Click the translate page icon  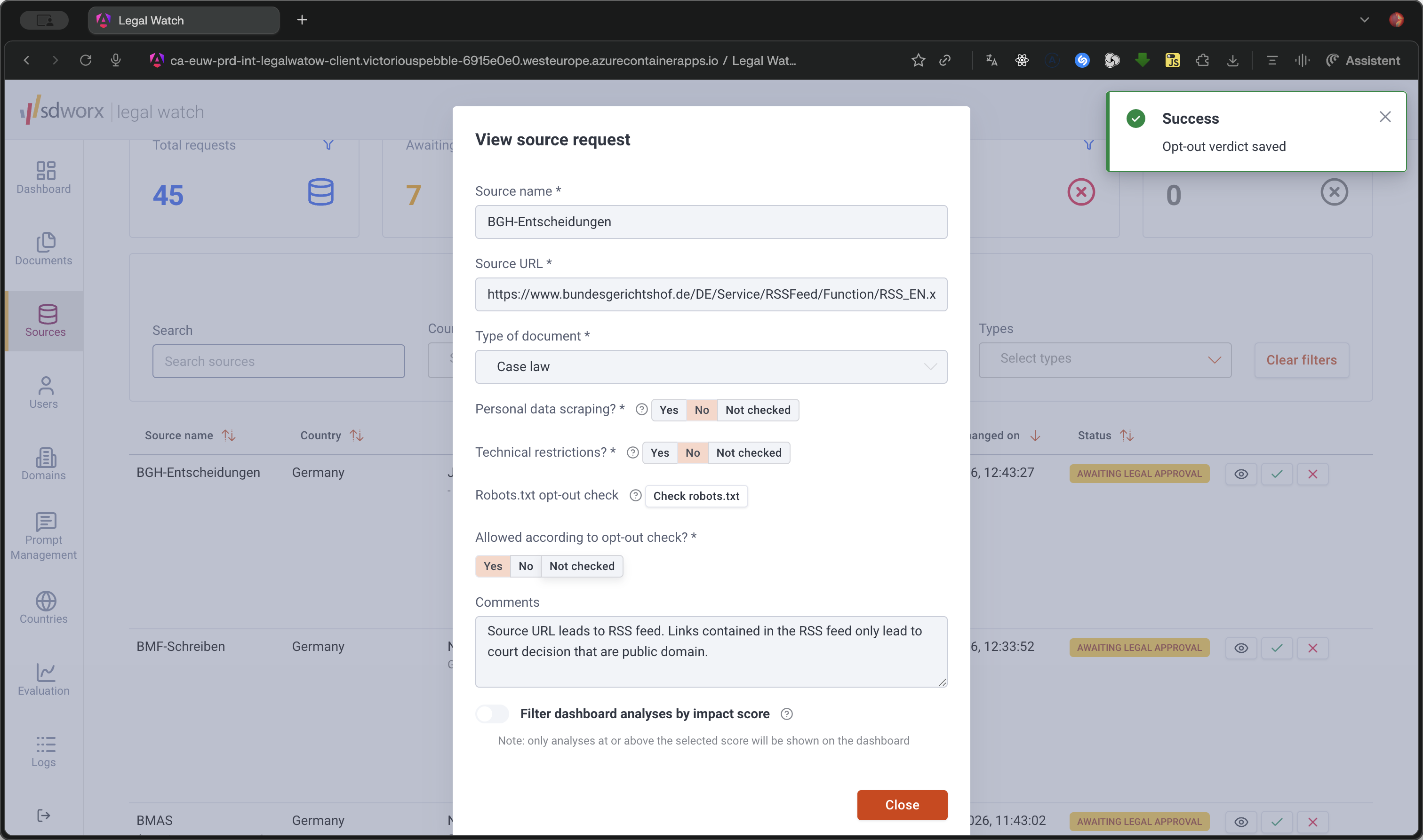(991, 60)
